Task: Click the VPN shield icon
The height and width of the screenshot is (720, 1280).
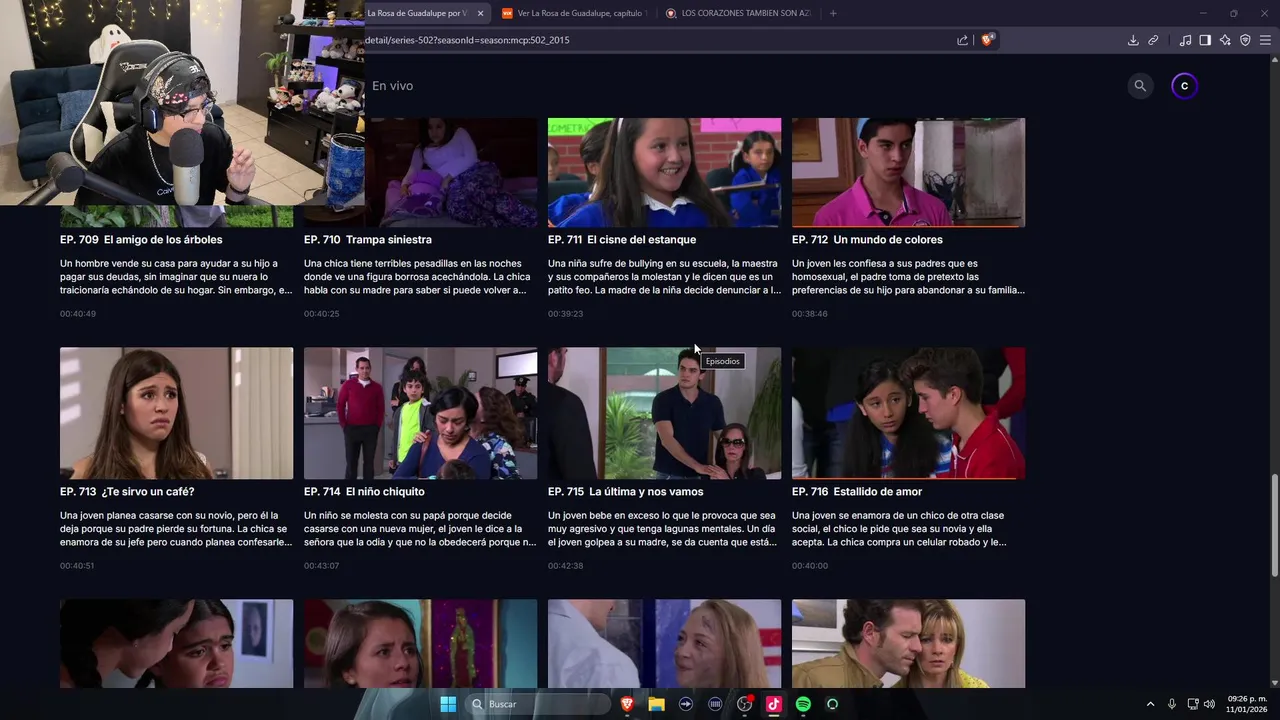Action: (1245, 40)
